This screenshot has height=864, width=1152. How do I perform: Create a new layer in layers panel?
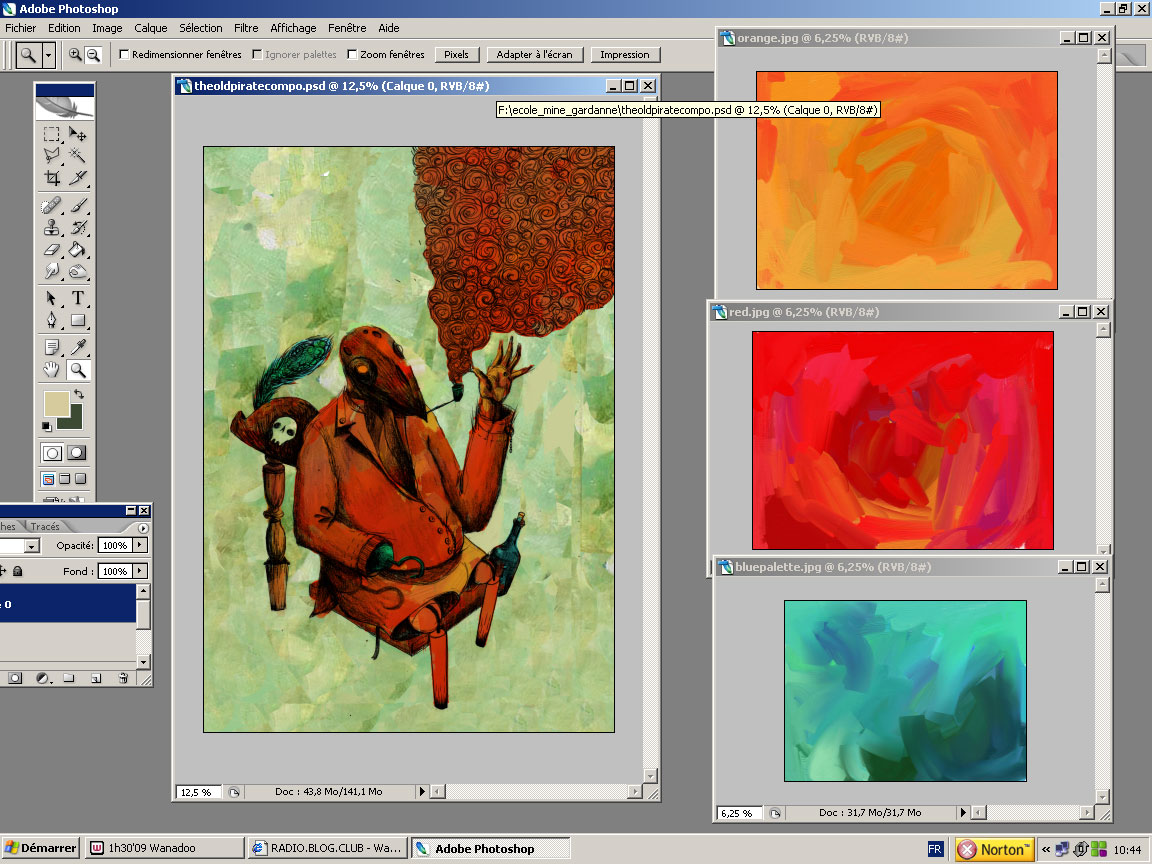coord(96,678)
